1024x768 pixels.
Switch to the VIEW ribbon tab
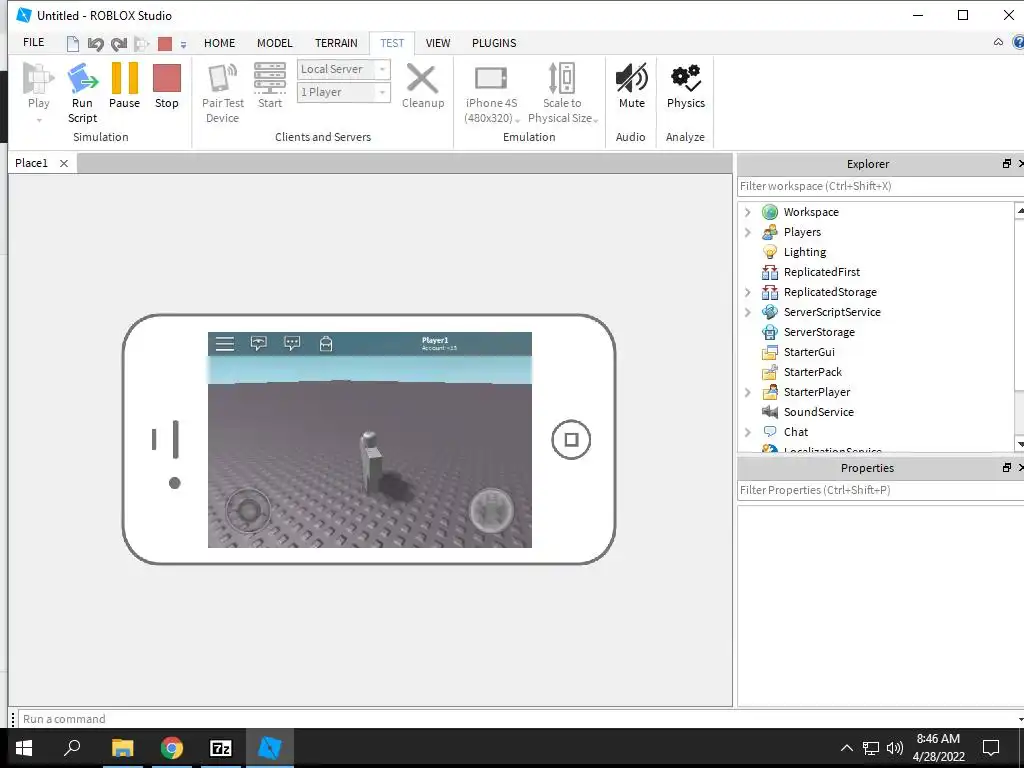point(438,43)
